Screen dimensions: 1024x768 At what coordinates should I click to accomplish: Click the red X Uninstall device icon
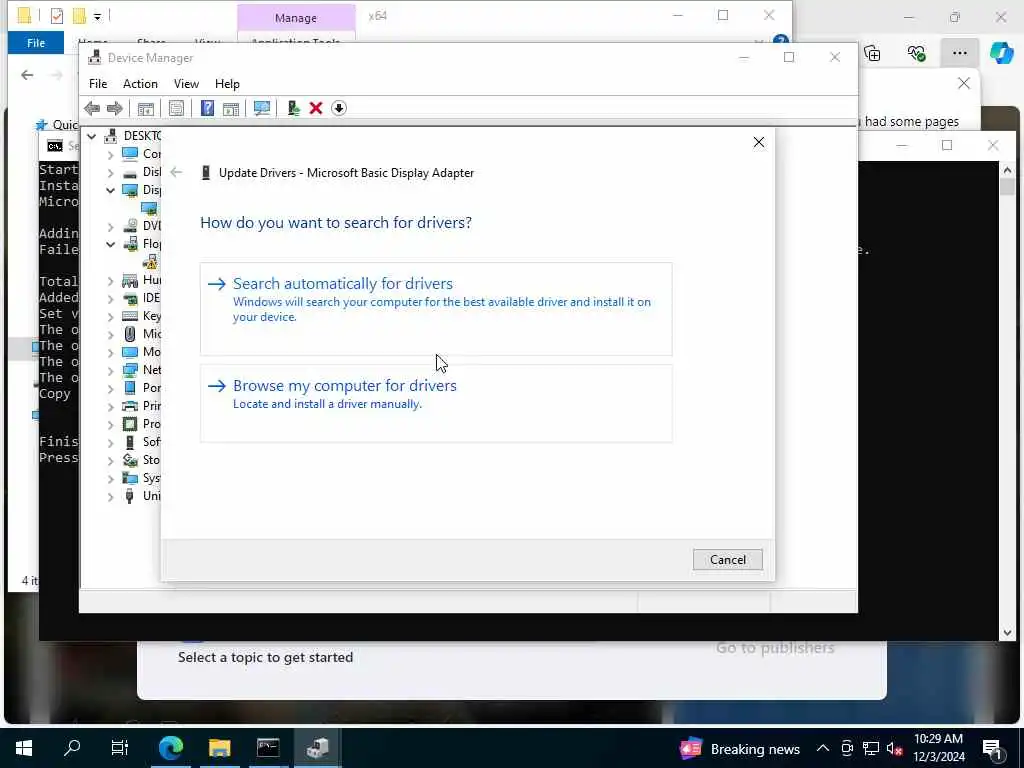(x=316, y=108)
